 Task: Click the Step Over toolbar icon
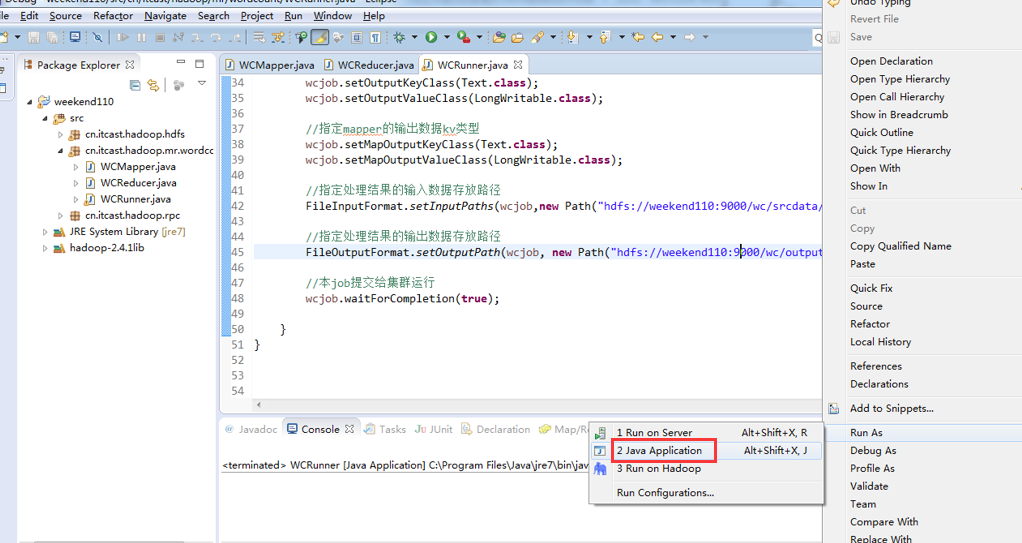[216, 38]
